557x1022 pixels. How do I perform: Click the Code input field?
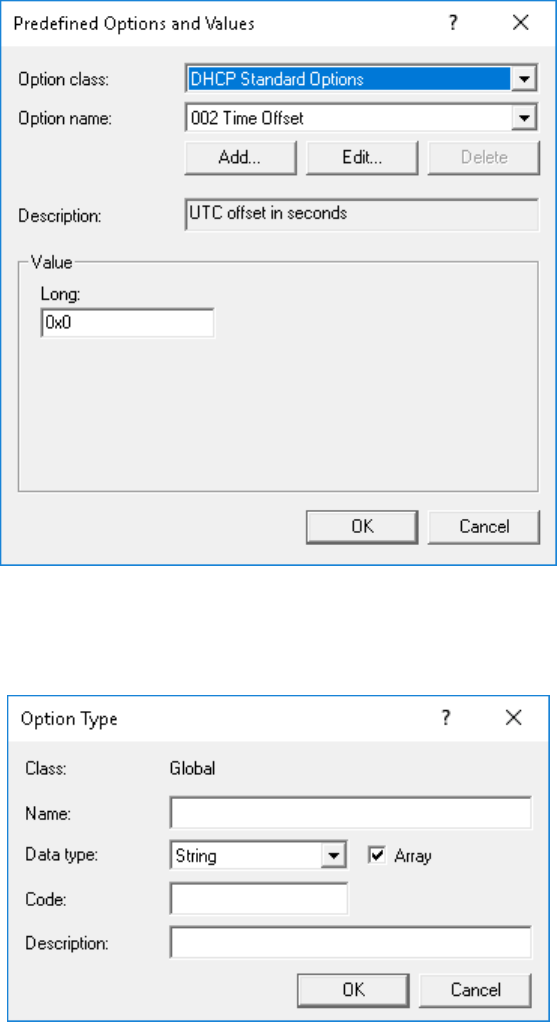pyautogui.click(x=259, y=899)
